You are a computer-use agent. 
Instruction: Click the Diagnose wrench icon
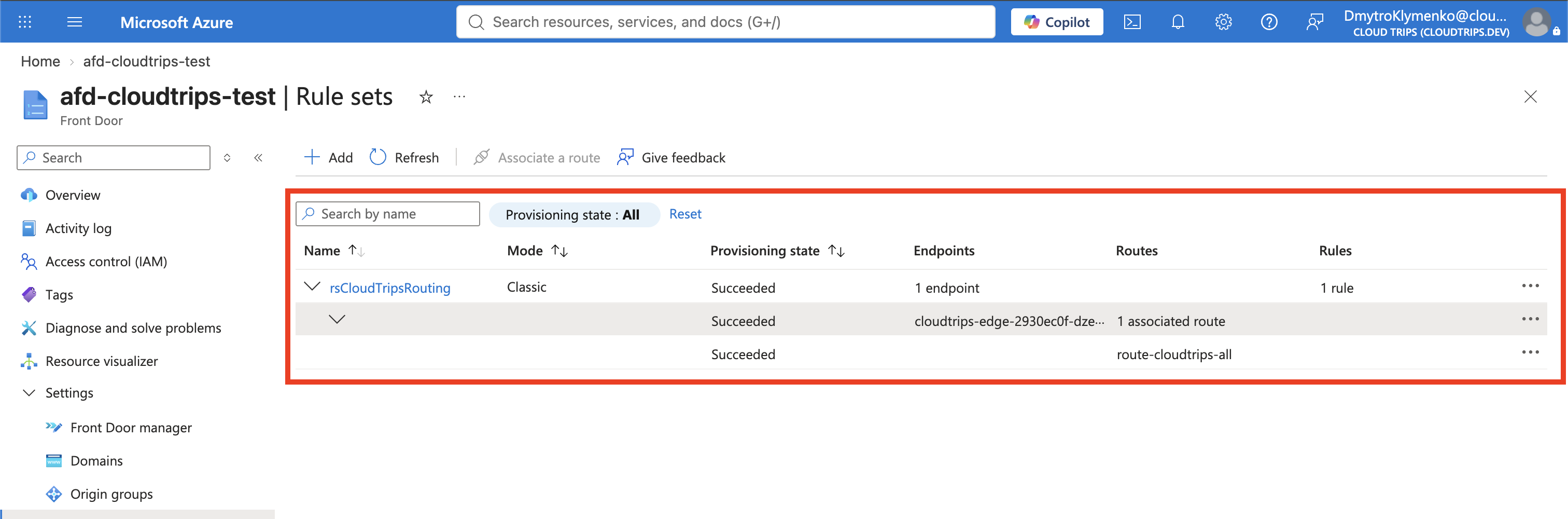pyautogui.click(x=29, y=327)
